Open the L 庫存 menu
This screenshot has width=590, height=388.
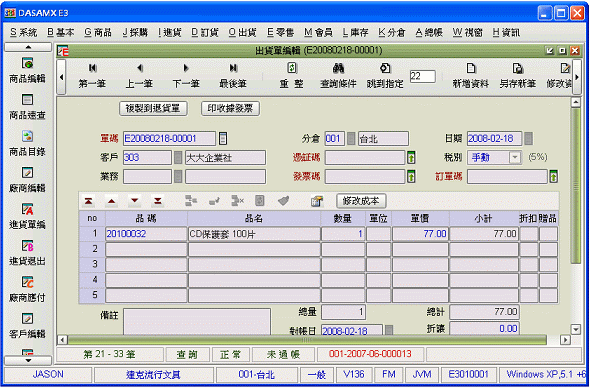point(355,33)
